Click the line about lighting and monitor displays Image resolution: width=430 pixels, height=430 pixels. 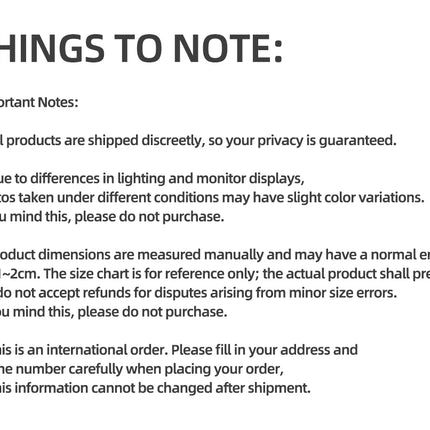(152, 178)
